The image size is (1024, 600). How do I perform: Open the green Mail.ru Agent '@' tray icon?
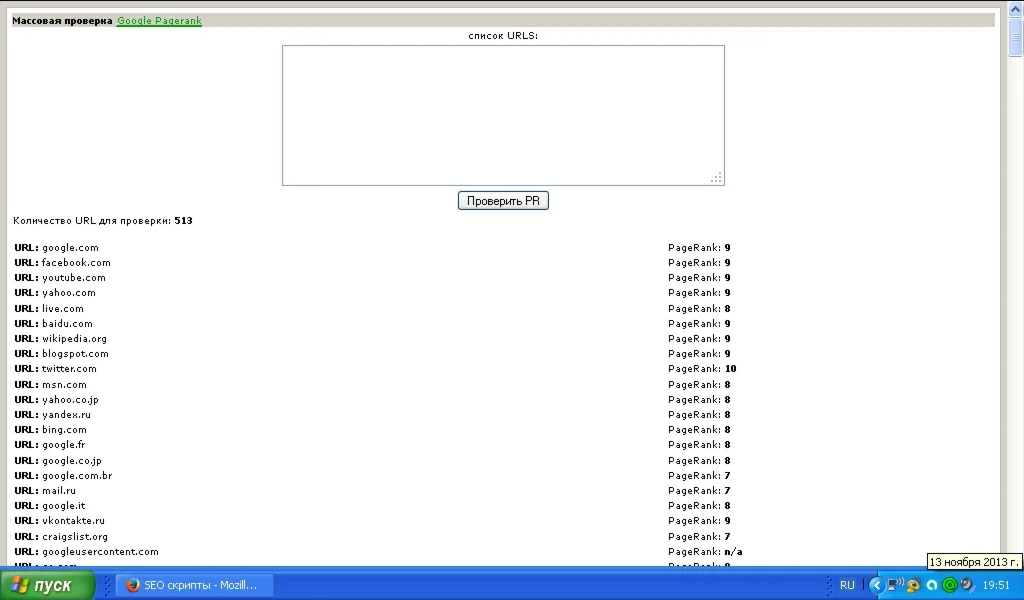click(x=950, y=585)
